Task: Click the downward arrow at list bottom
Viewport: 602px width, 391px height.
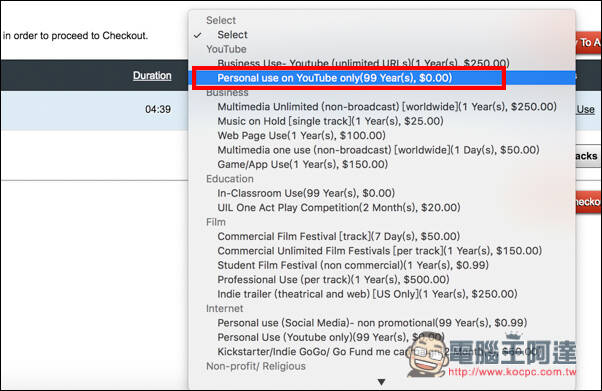Action: click(381, 382)
